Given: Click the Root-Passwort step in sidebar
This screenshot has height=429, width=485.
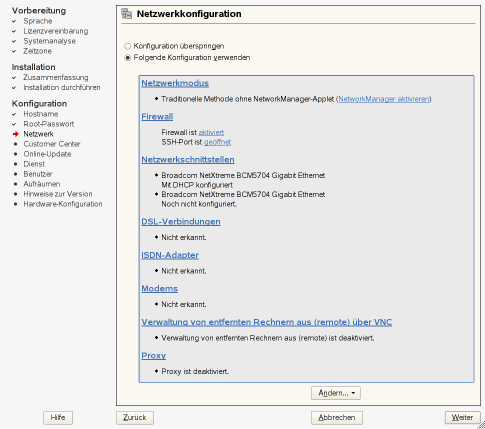Looking at the screenshot, I should tap(49, 124).
